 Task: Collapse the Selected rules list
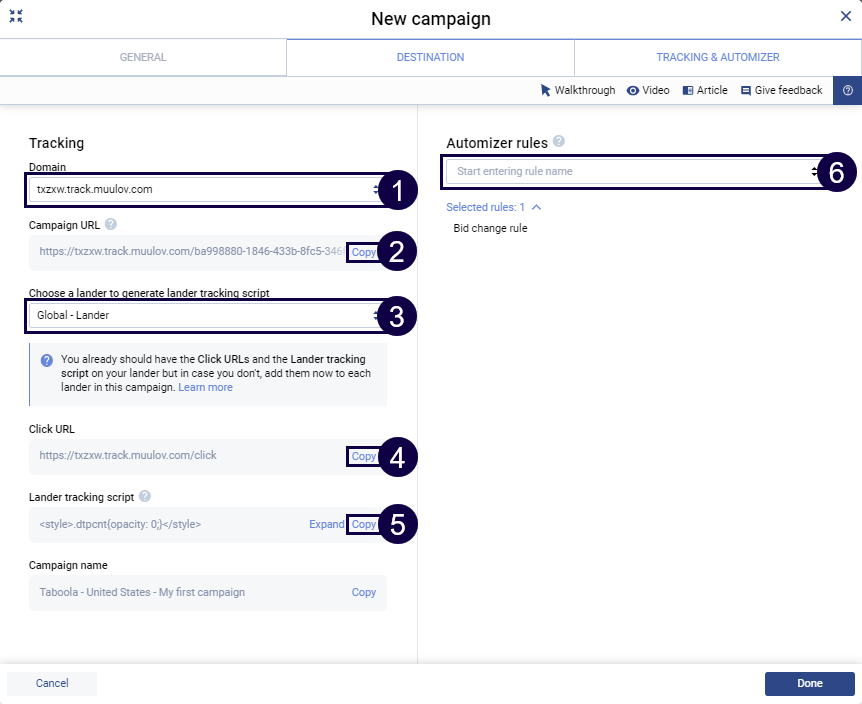(536, 207)
